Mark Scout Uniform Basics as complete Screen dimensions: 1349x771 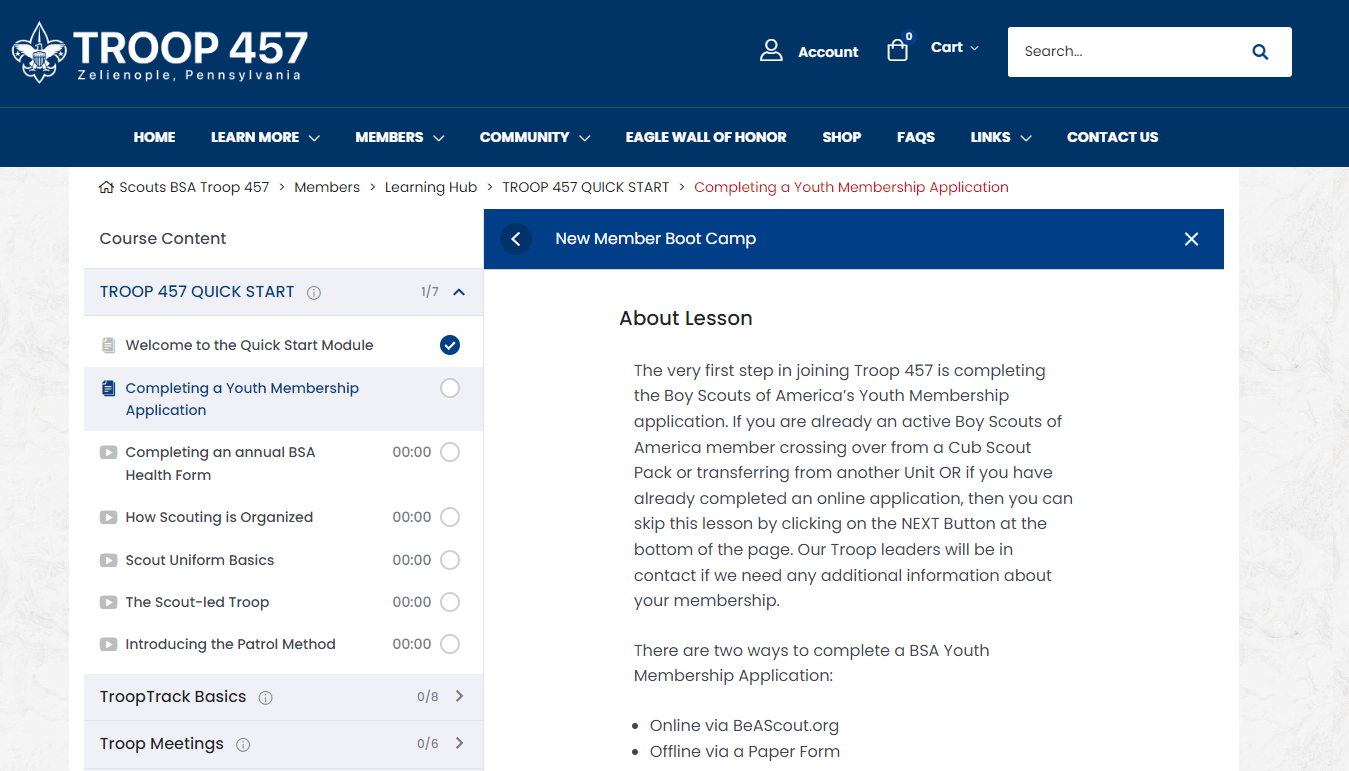[450, 560]
